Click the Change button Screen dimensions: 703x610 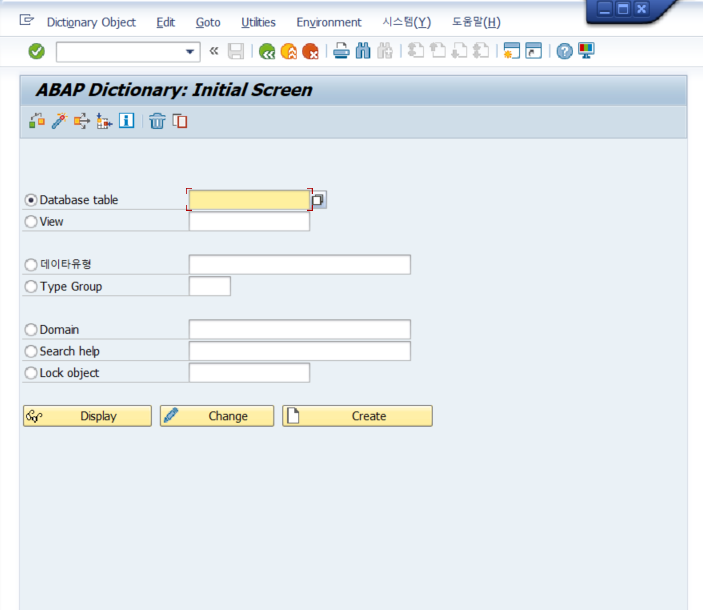tap(217, 416)
